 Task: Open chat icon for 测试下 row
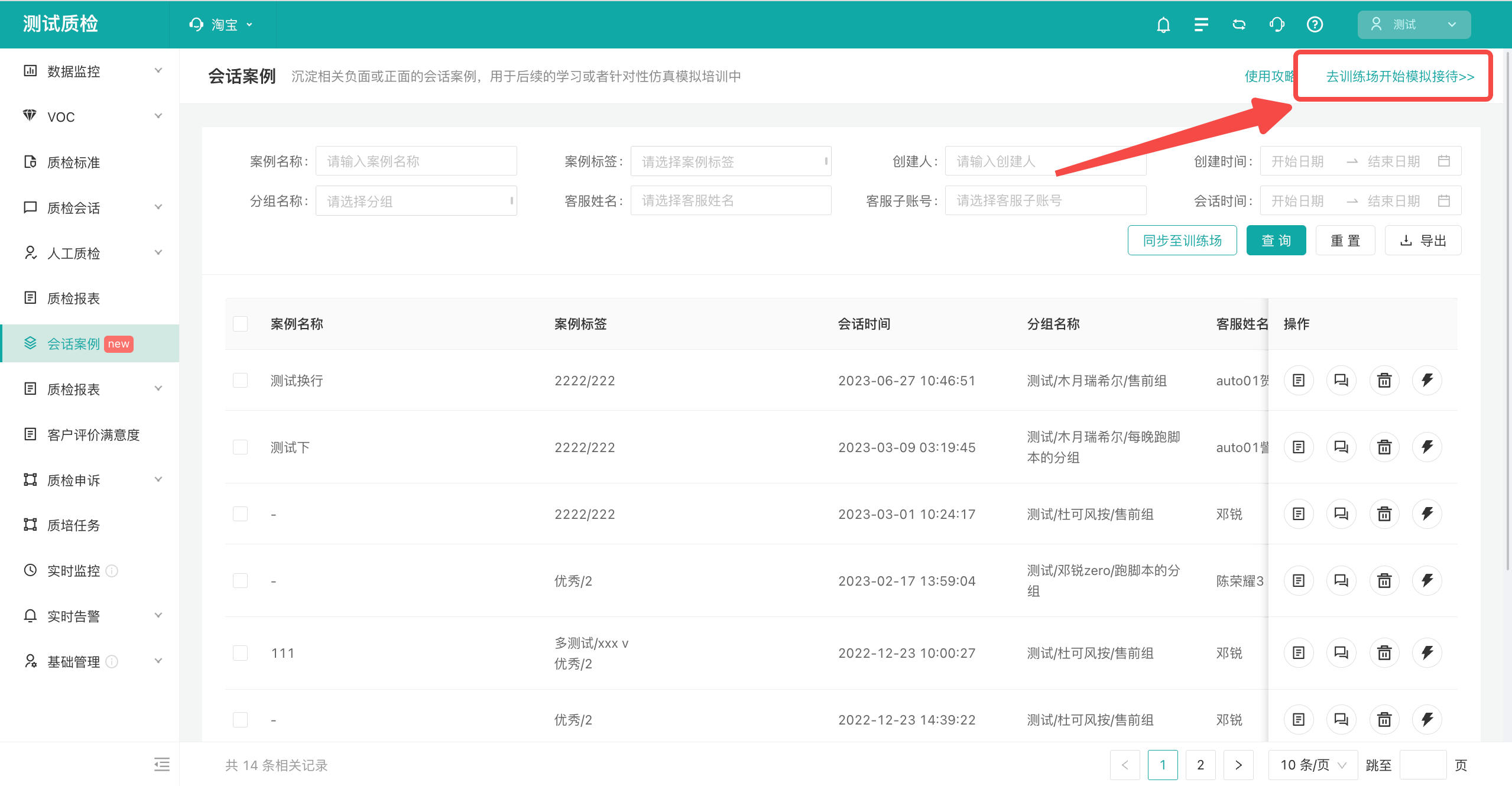(1341, 447)
